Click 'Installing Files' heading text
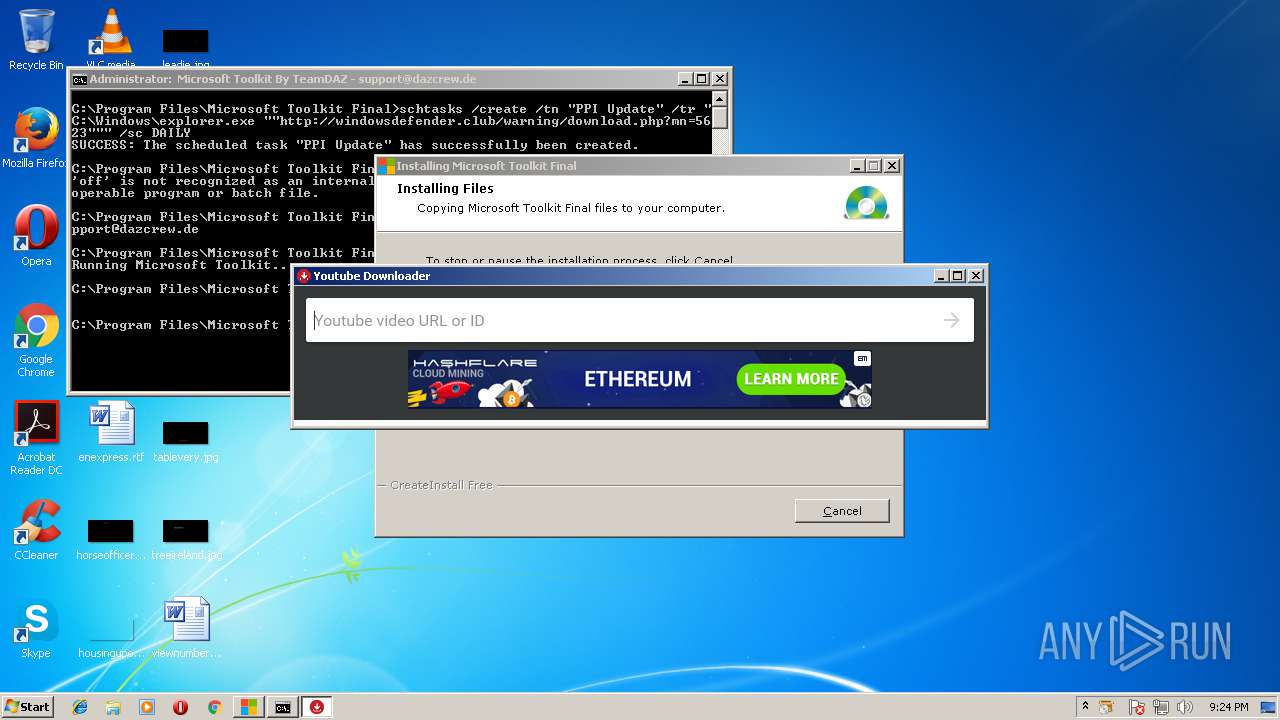The image size is (1280, 720). pyautogui.click(x=445, y=188)
